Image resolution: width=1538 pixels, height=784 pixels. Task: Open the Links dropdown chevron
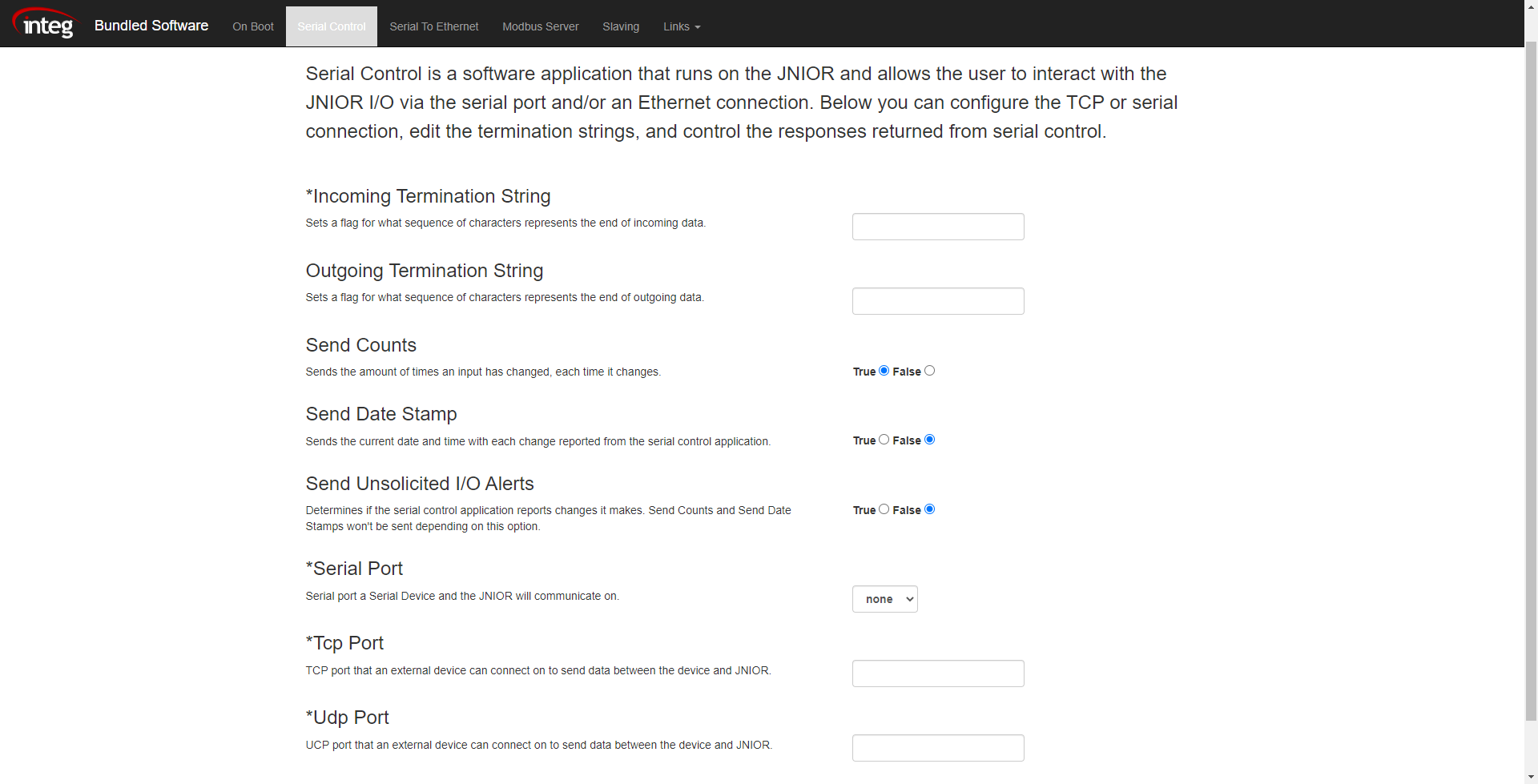[x=696, y=26]
